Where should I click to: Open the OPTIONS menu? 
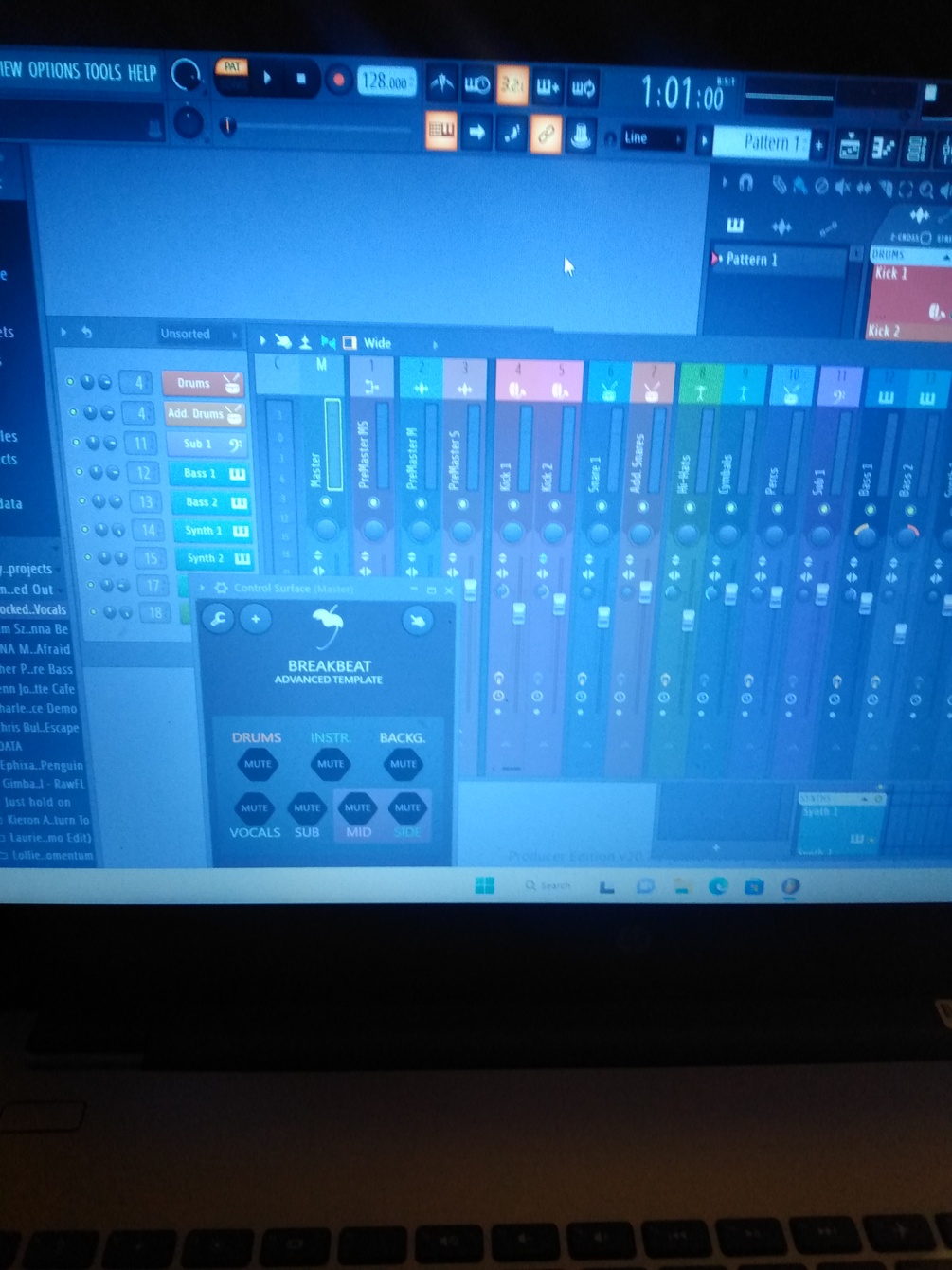[53, 70]
